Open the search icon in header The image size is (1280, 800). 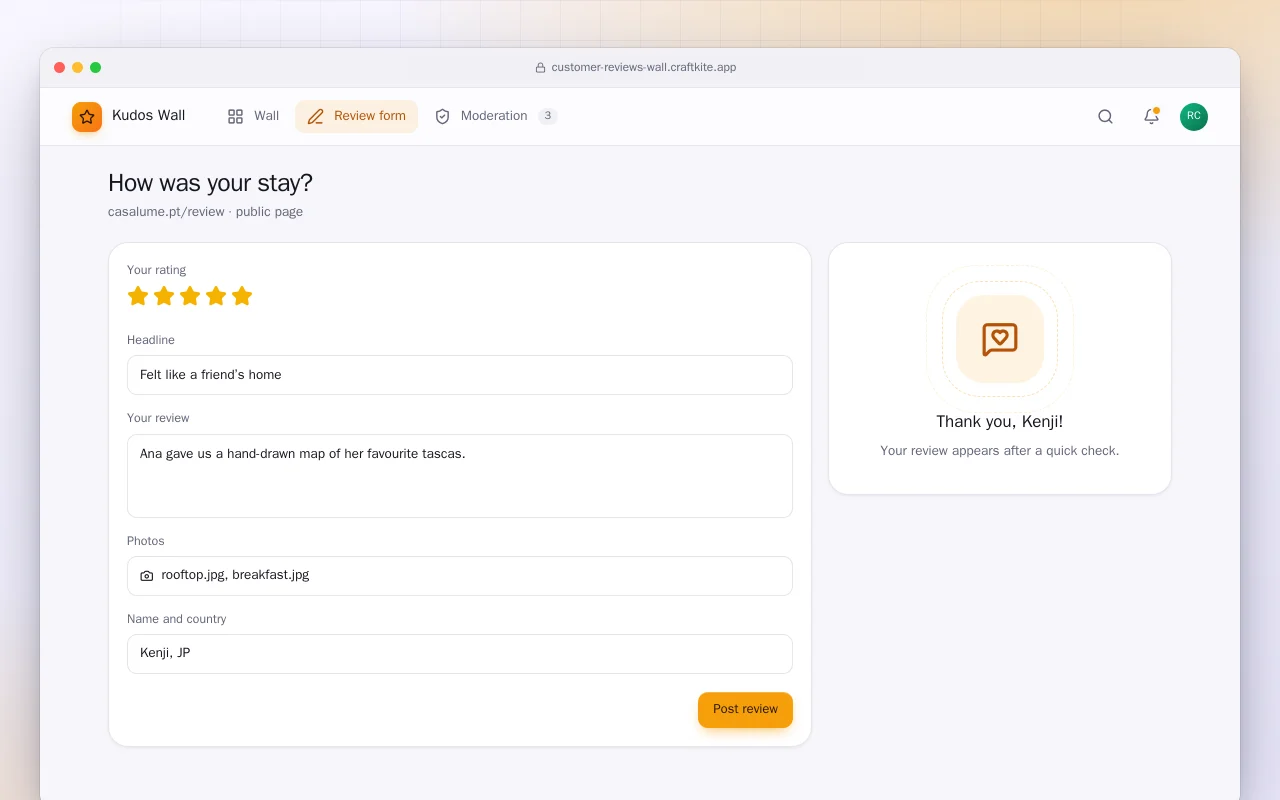(x=1105, y=117)
